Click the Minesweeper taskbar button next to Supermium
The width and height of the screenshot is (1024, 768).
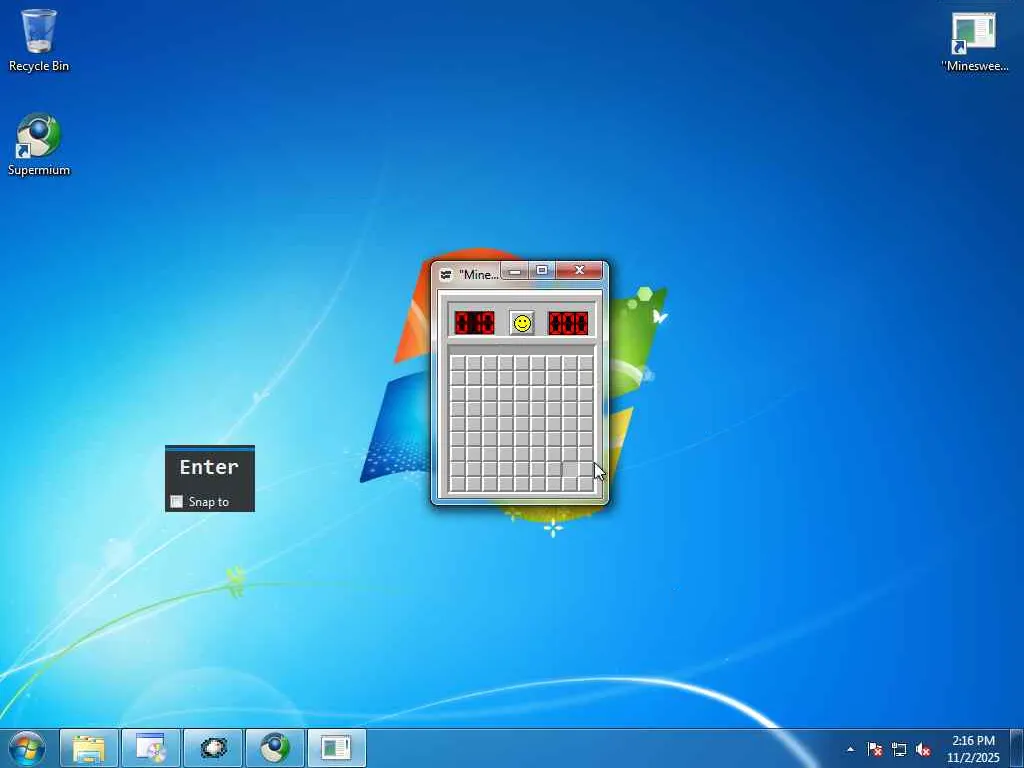(337, 748)
